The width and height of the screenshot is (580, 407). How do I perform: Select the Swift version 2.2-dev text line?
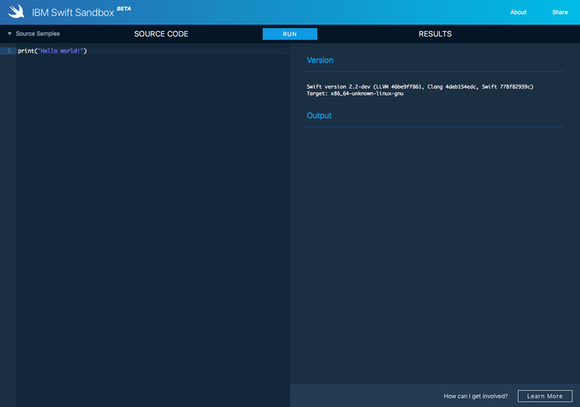coord(420,87)
